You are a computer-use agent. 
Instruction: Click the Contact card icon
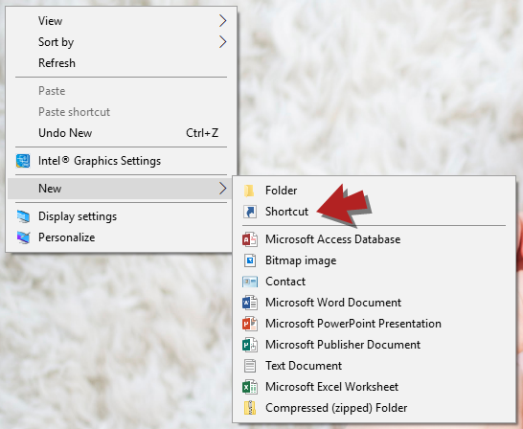pyautogui.click(x=250, y=282)
